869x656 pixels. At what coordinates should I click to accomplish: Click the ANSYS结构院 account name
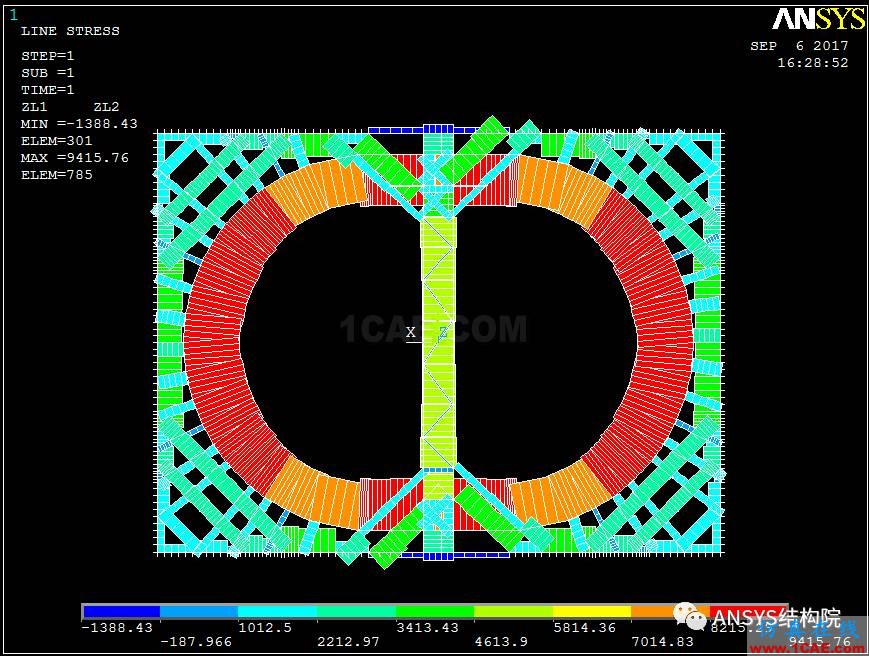pos(777,617)
